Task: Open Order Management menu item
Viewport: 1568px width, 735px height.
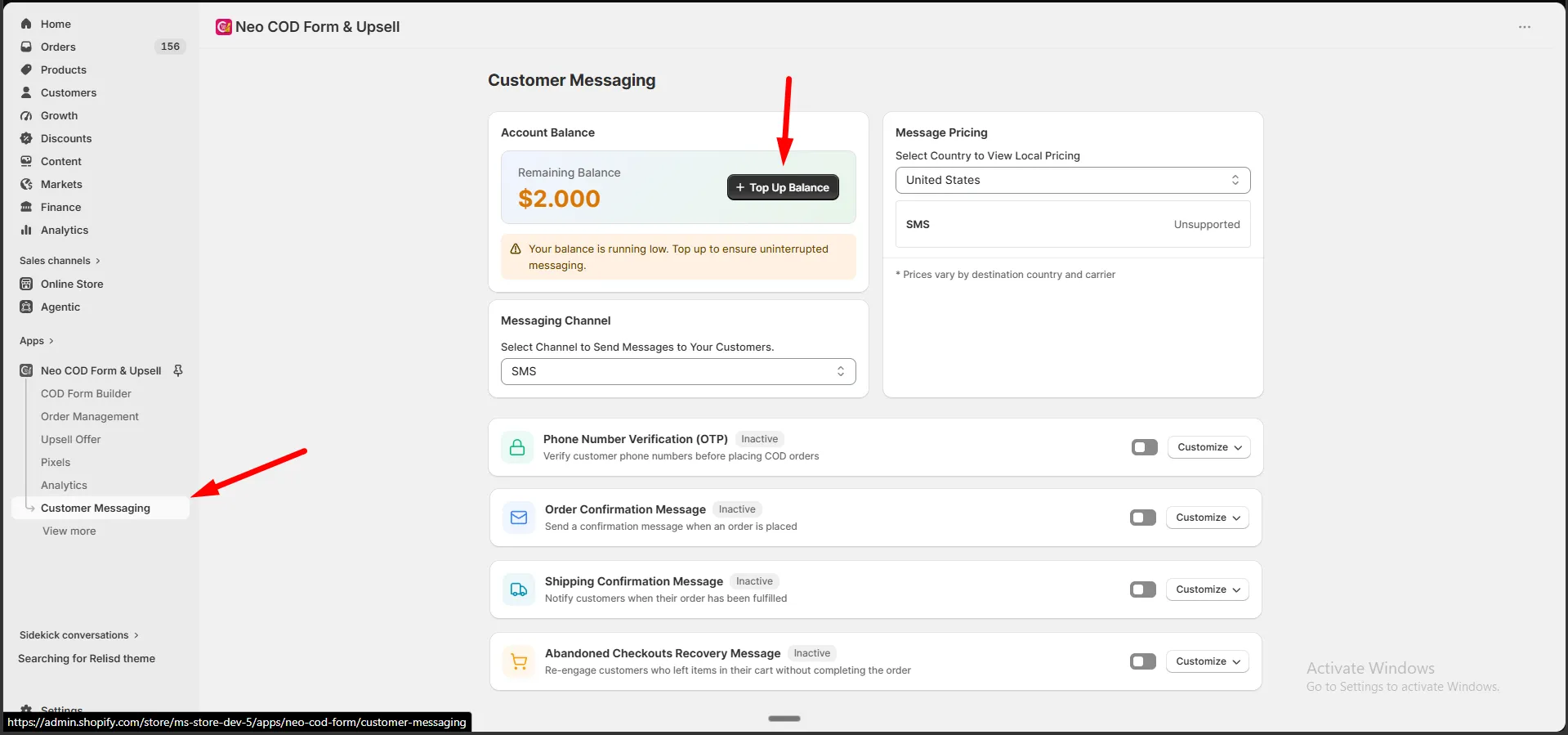Action: pyautogui.click(x=90, y=416)
